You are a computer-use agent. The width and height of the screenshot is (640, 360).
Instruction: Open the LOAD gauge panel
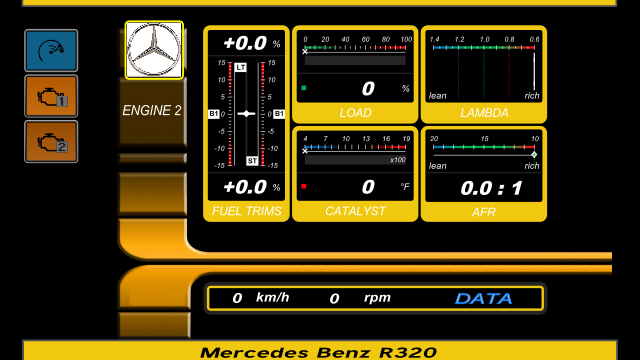click(x=355, y=74)
